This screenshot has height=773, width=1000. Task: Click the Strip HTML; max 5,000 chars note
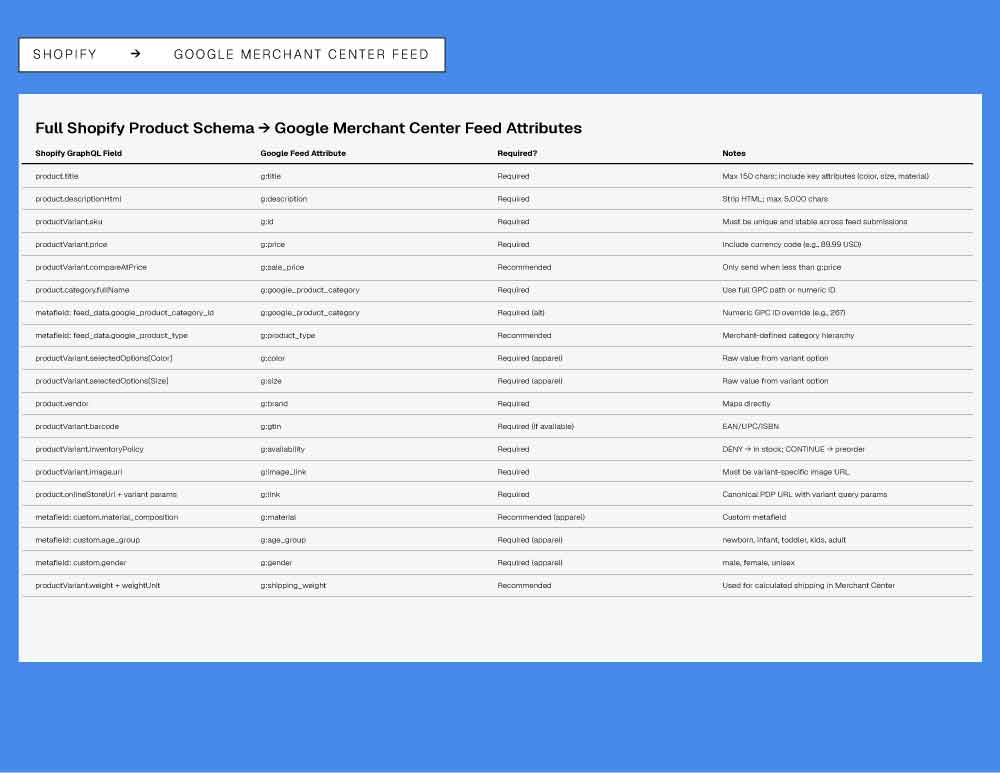click(775, 199)
